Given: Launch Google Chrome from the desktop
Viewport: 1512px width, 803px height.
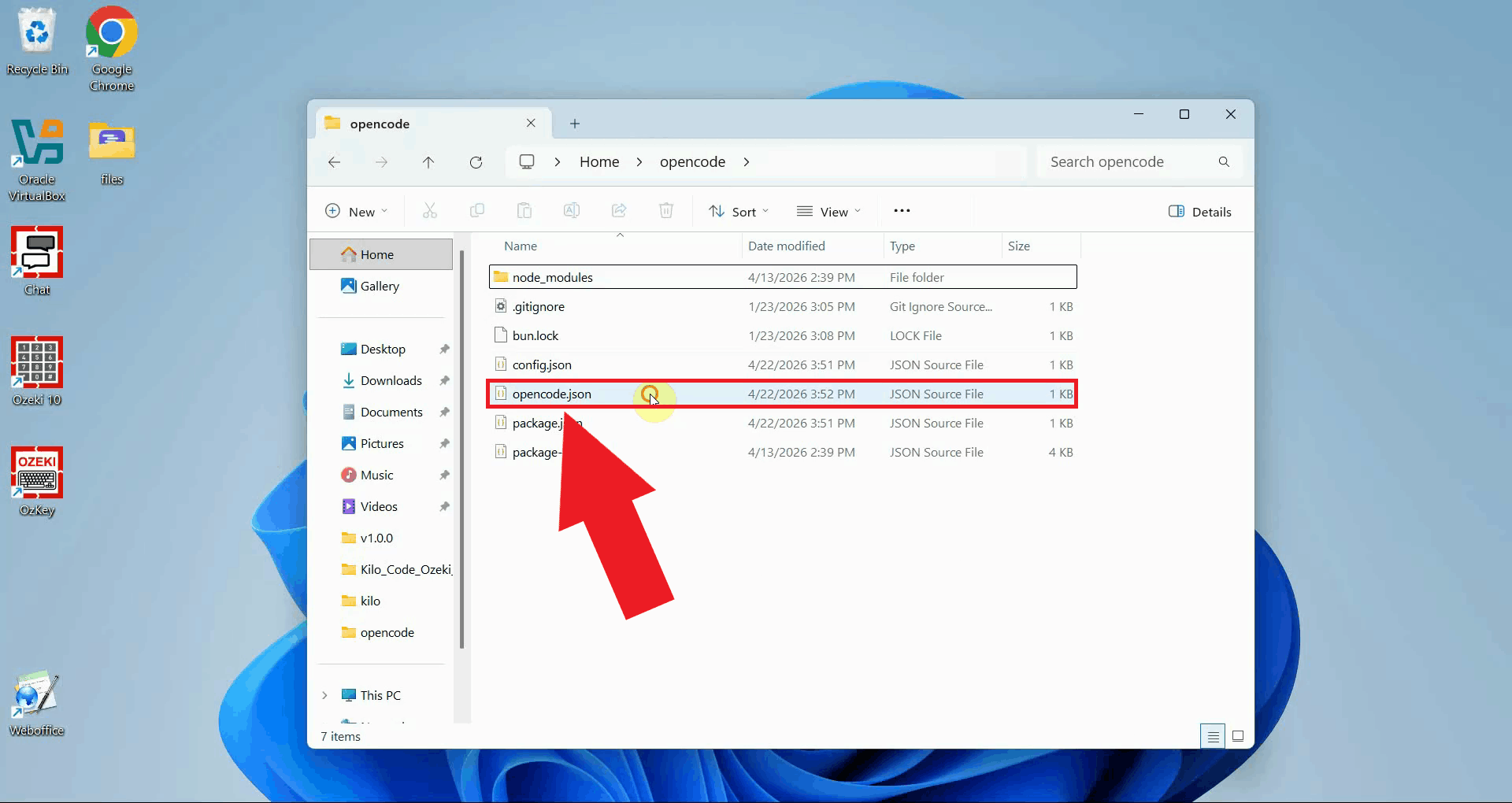Looking at the screenshot, I should click(x=112, y=49).
